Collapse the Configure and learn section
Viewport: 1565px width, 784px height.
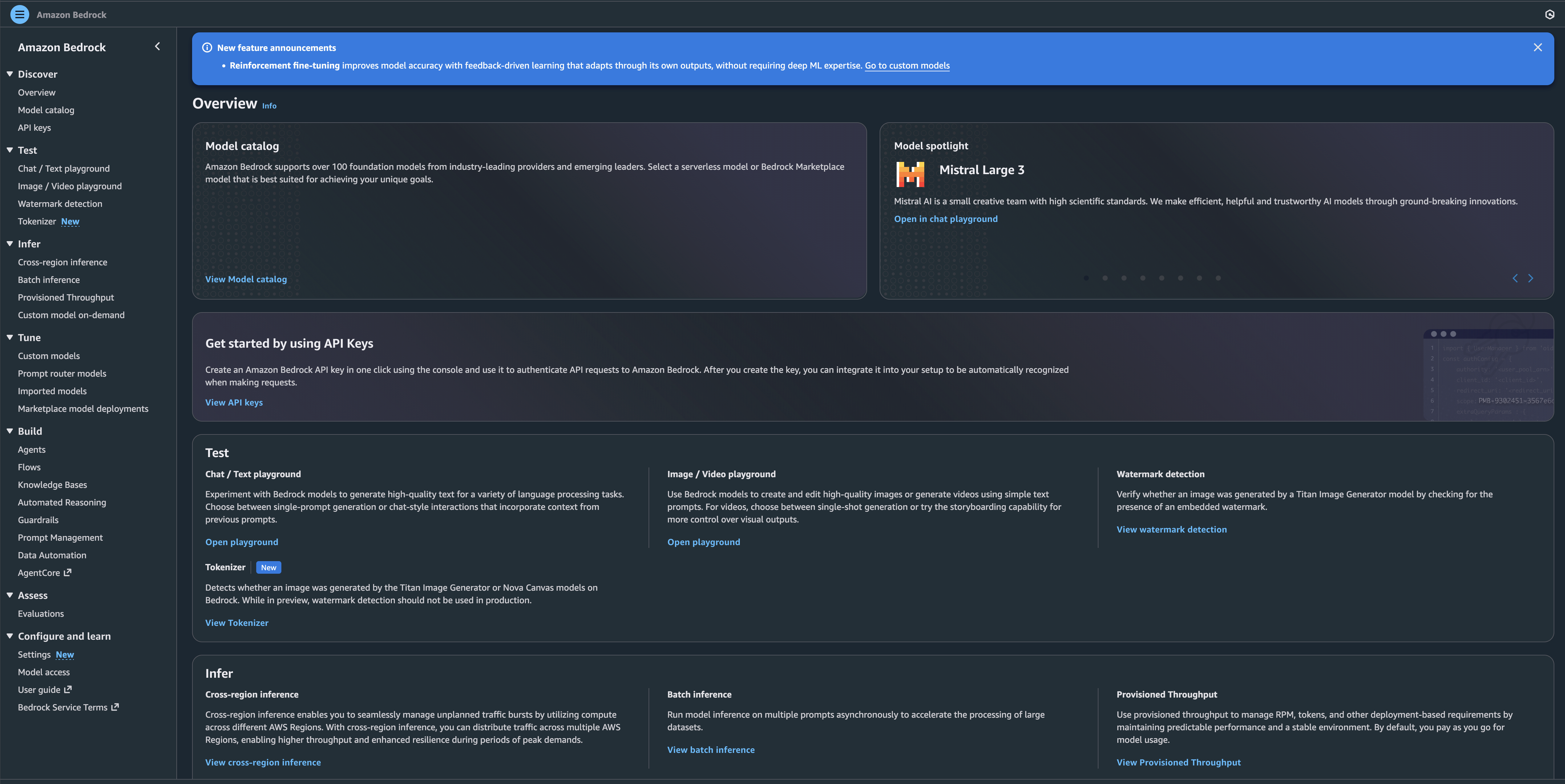pyautogui.click(x=10, y=636)
